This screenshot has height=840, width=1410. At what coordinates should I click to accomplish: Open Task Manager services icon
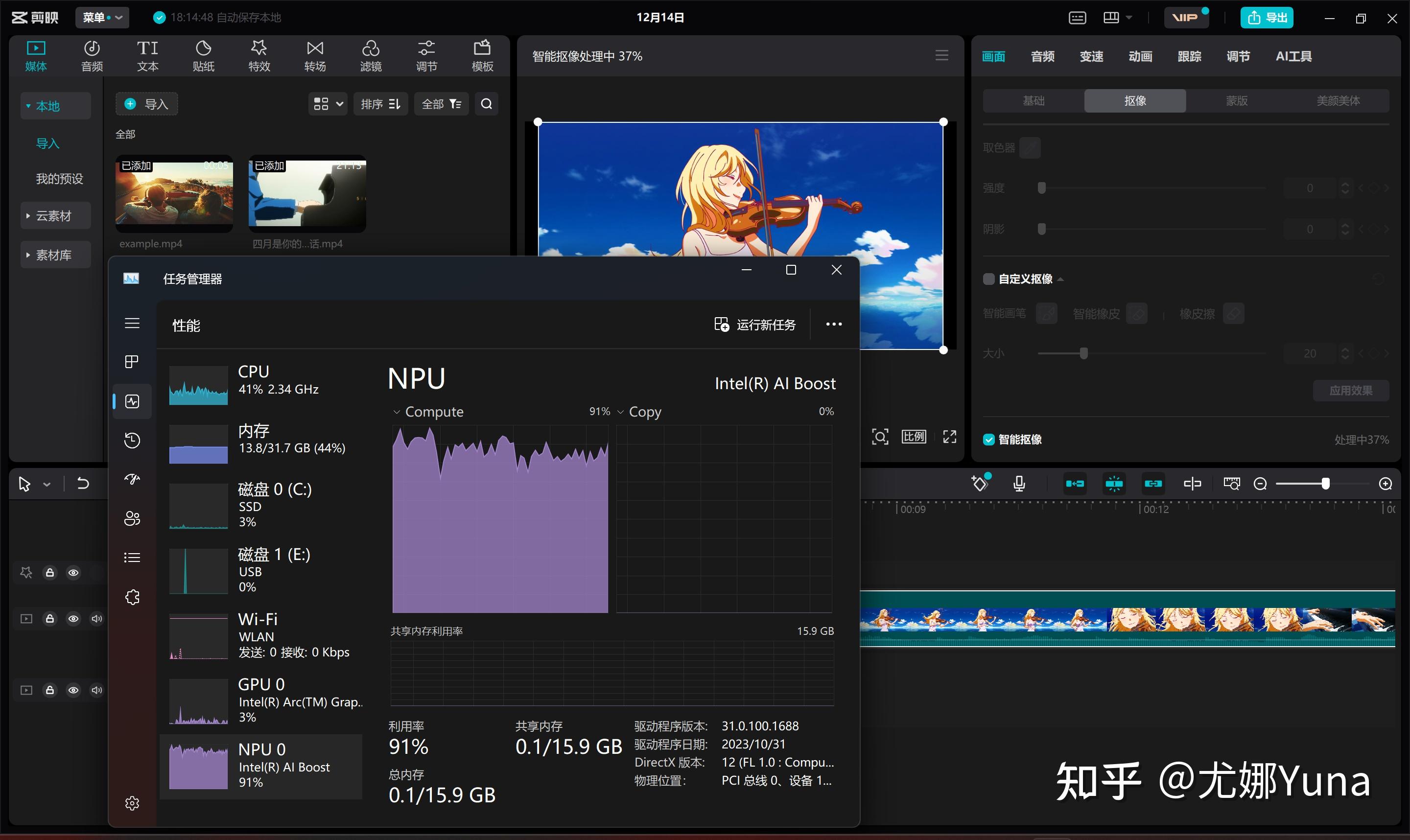click(x=132, y=597)
